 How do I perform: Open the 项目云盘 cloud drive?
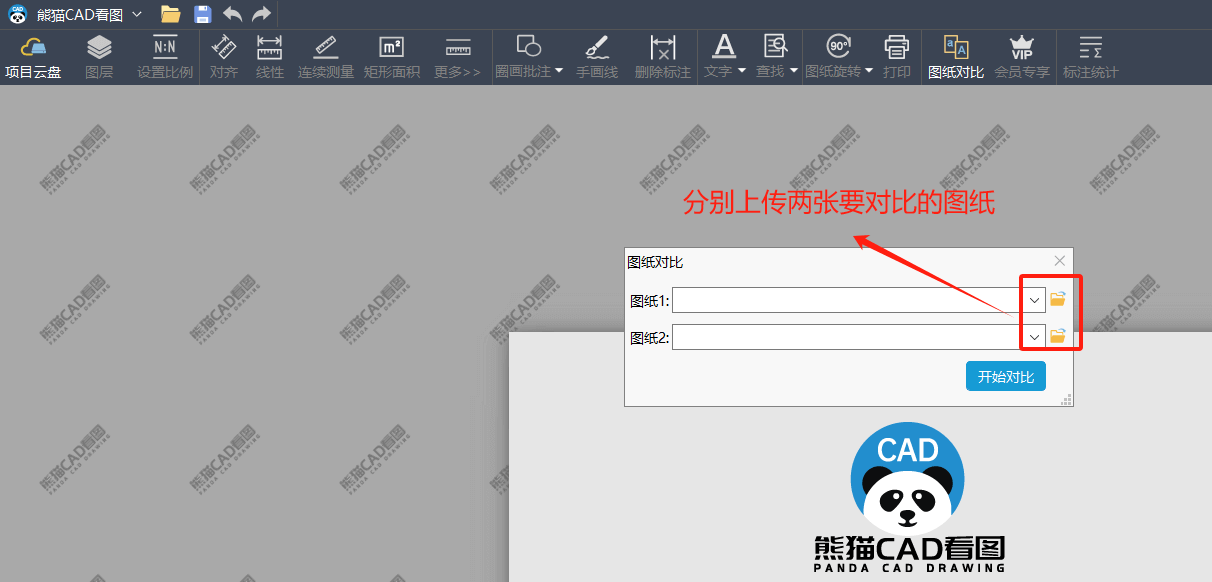click(x=33, y=57)
